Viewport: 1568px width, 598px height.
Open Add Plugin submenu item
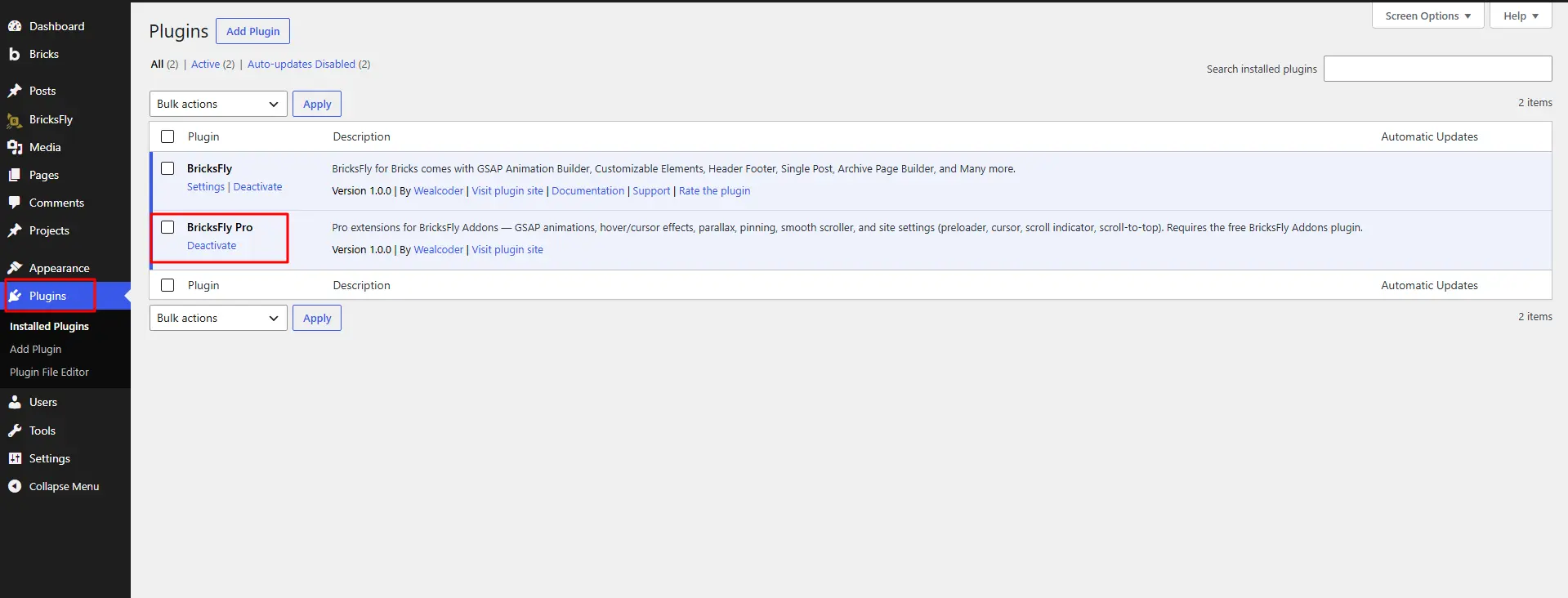tap(35, 349)
